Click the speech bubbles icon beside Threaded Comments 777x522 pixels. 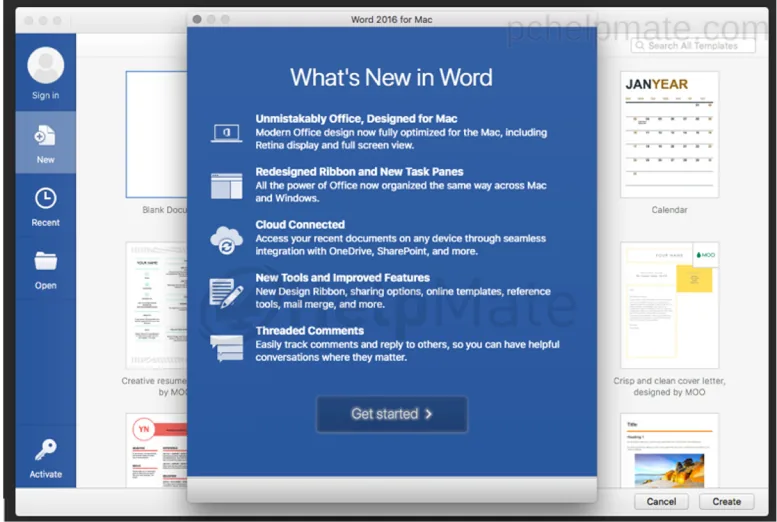pos(226,348)
